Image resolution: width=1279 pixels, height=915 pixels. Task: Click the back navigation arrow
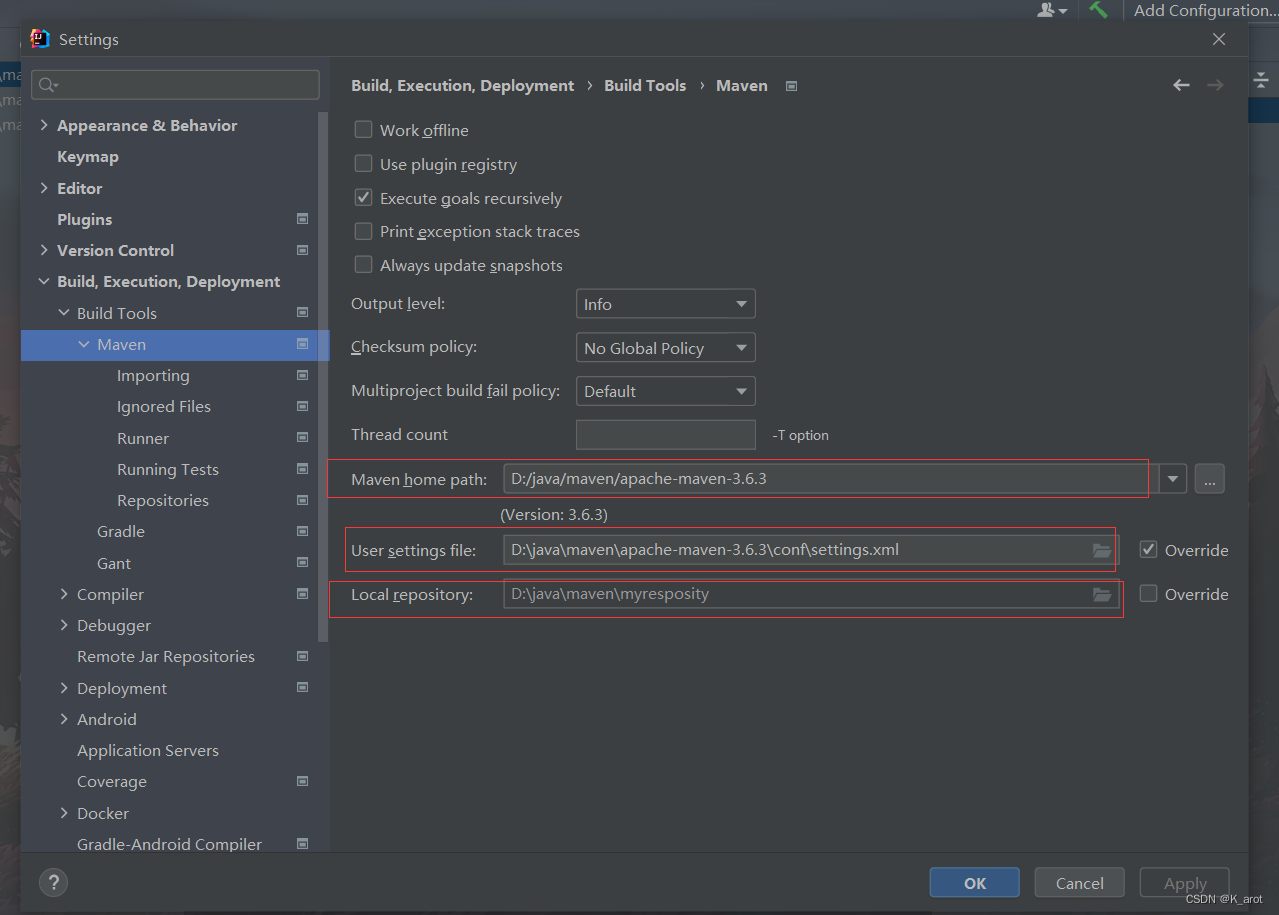click(x=1181, y=85)
